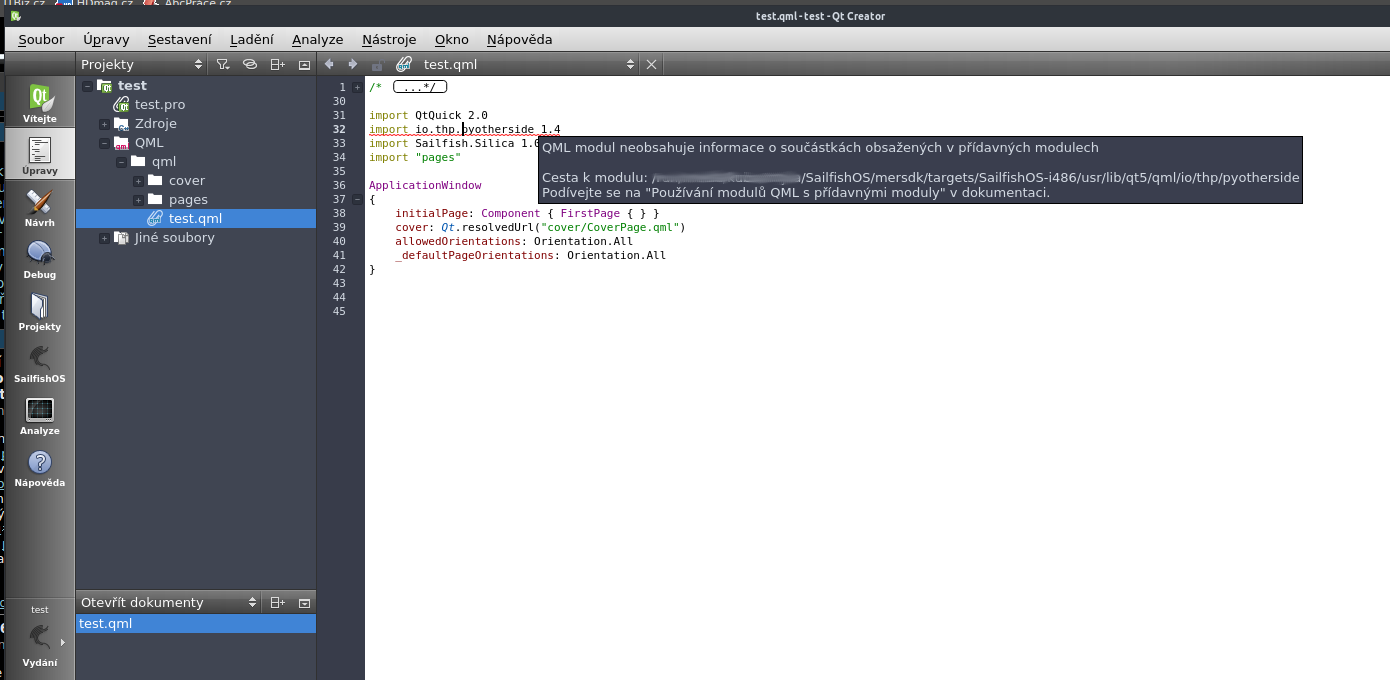Split the Projekty panel
This screenshot has height=680, width=1390.
[278, 64]
